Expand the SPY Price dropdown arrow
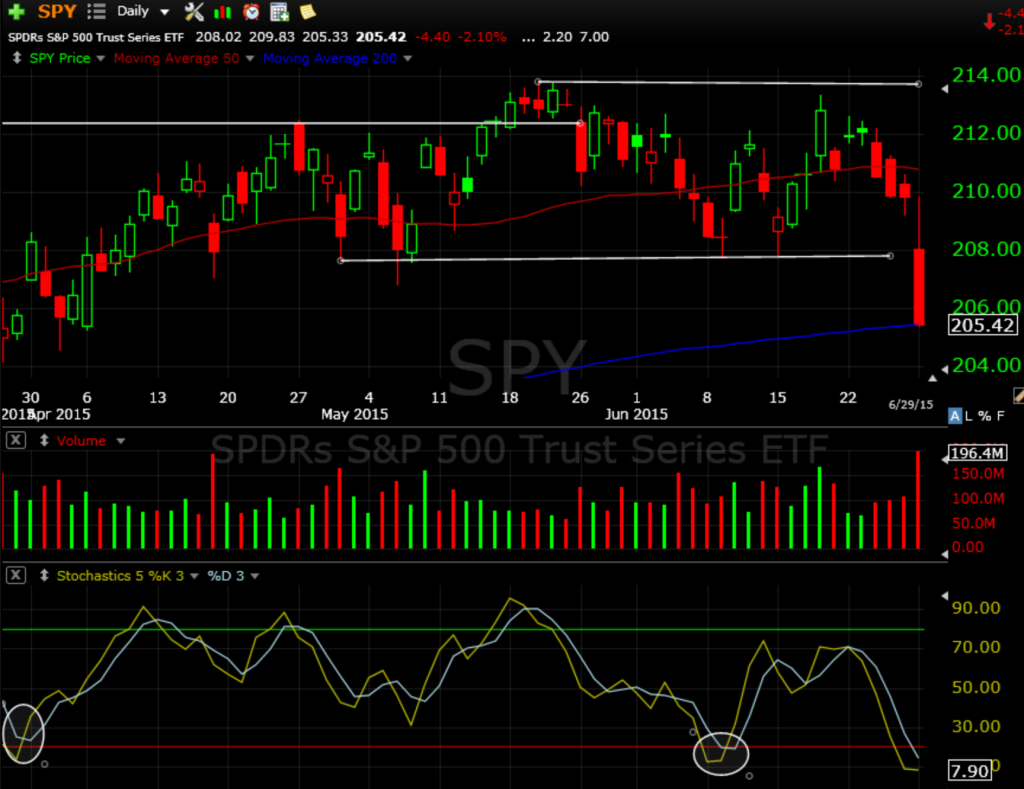Screen dimensions: 1024x789 point(101,58)
